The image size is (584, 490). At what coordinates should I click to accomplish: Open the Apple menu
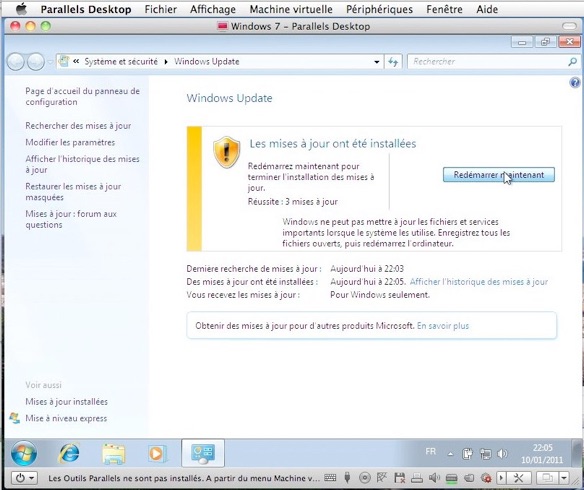21,9
